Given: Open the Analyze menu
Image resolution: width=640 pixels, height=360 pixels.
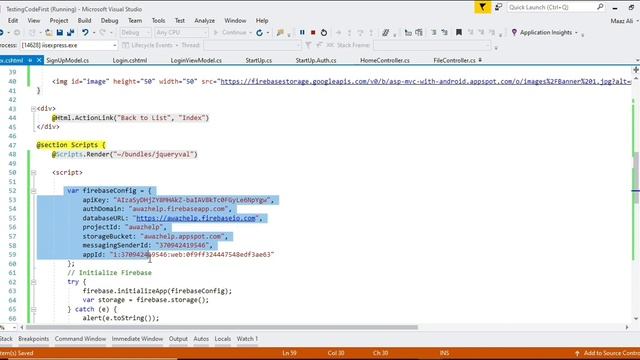Looking at the screenshot, I should (x=204, y=20).
